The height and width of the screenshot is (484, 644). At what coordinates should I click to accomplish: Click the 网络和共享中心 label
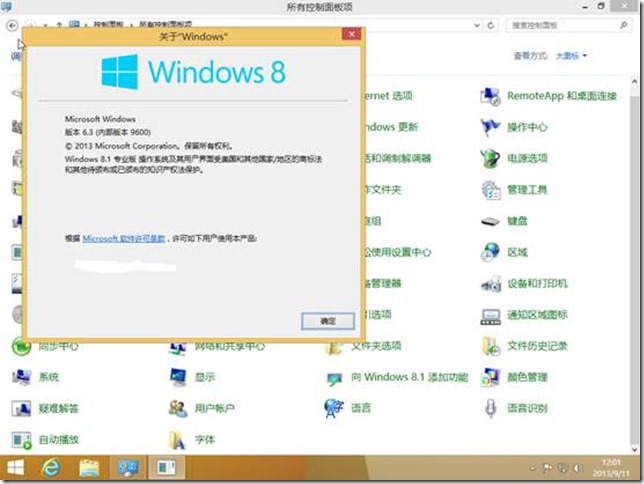230,346
